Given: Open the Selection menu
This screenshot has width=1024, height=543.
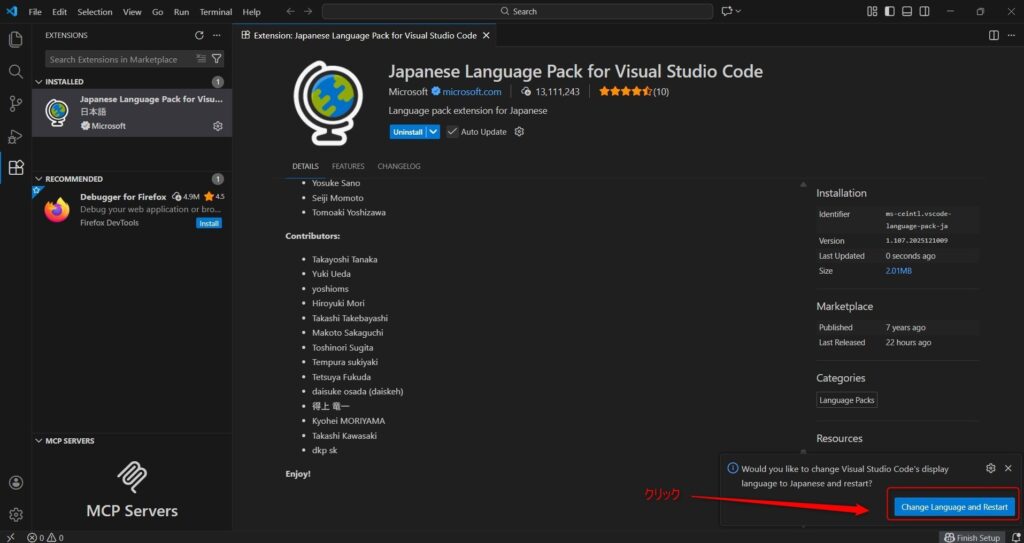Looking at the screenshot, I should click(95, 12).
